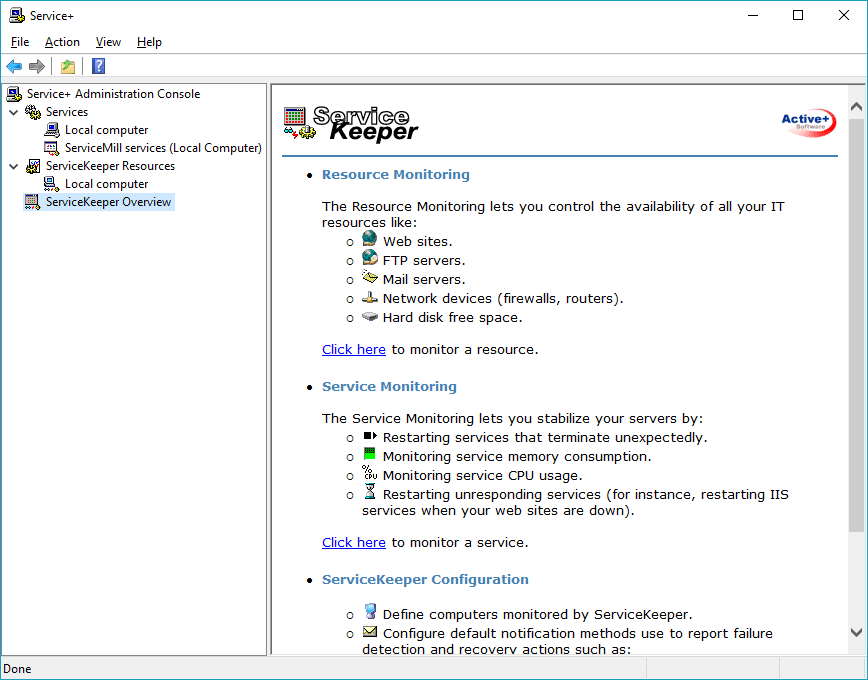Open the View menu
Screen dimensions: 868x680
108,42
